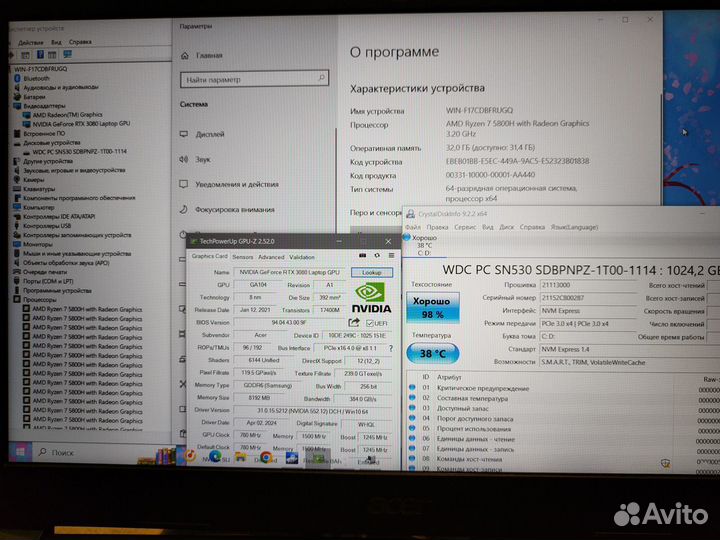
Task: Click the Windows Start button
Action: point(17,453)
